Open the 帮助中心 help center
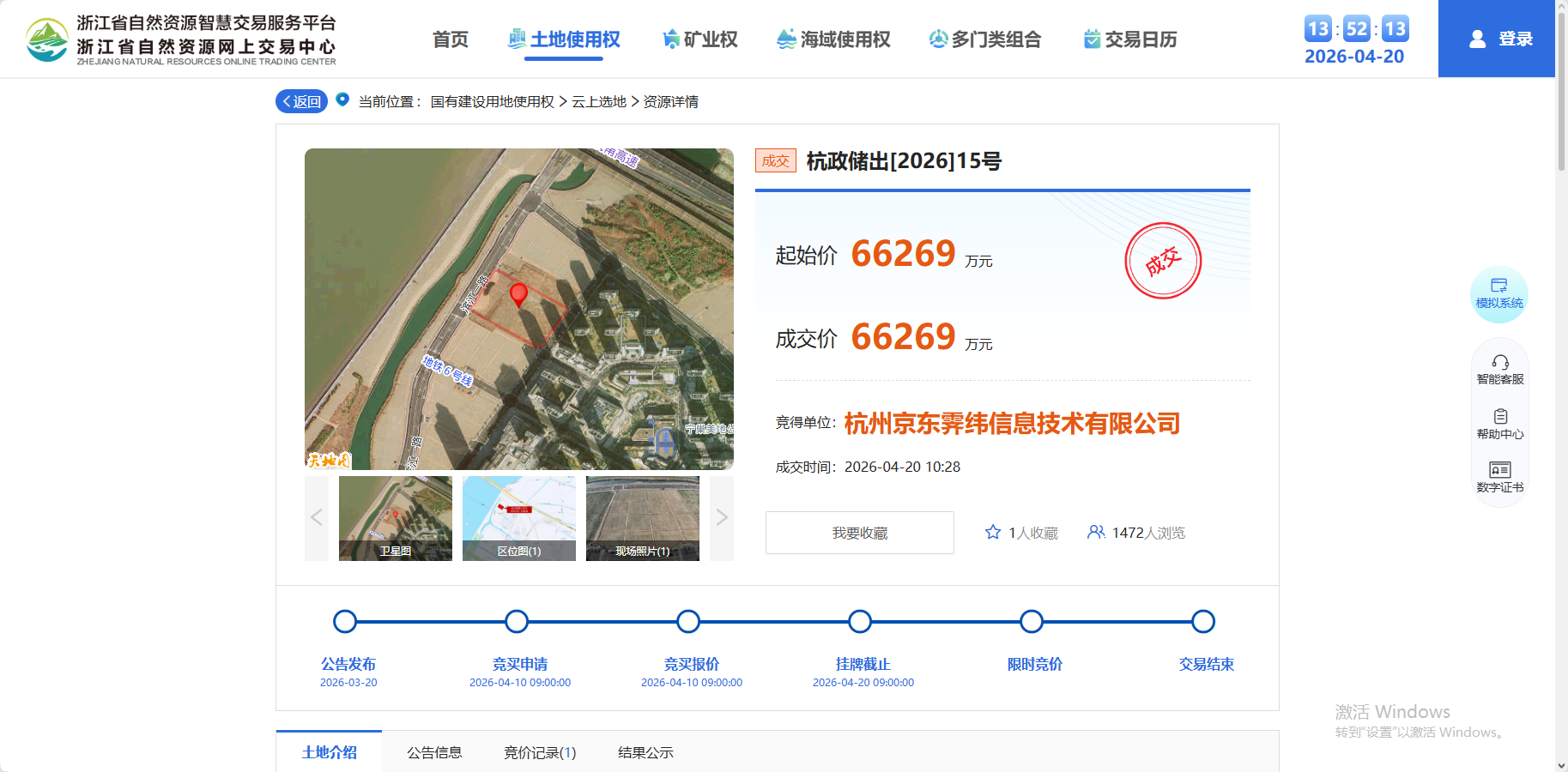Image resolution: width=1568 pixels, height=772 pixels. point(1499,424)
